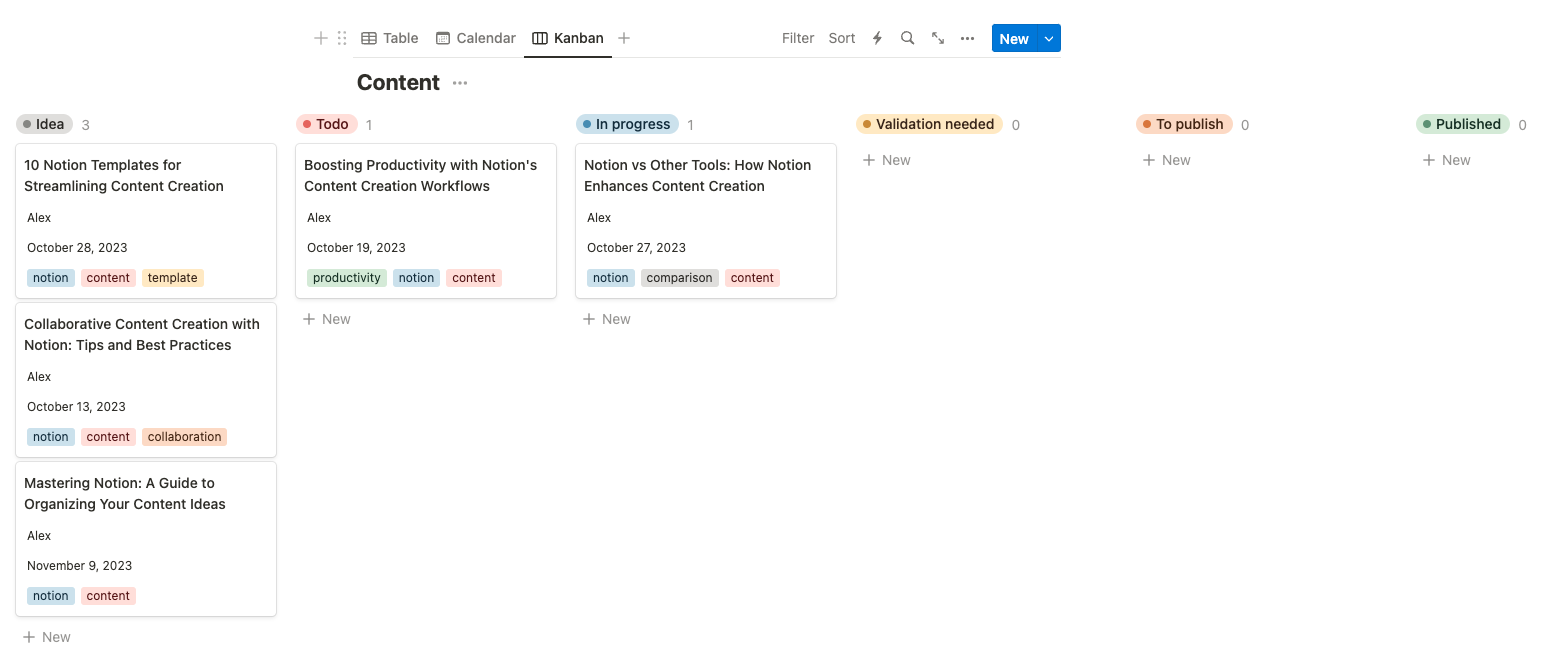Open search with the magnifier icon
Image resolution: width=1562 pixels, height=655 pixels.
pos(907,38)
